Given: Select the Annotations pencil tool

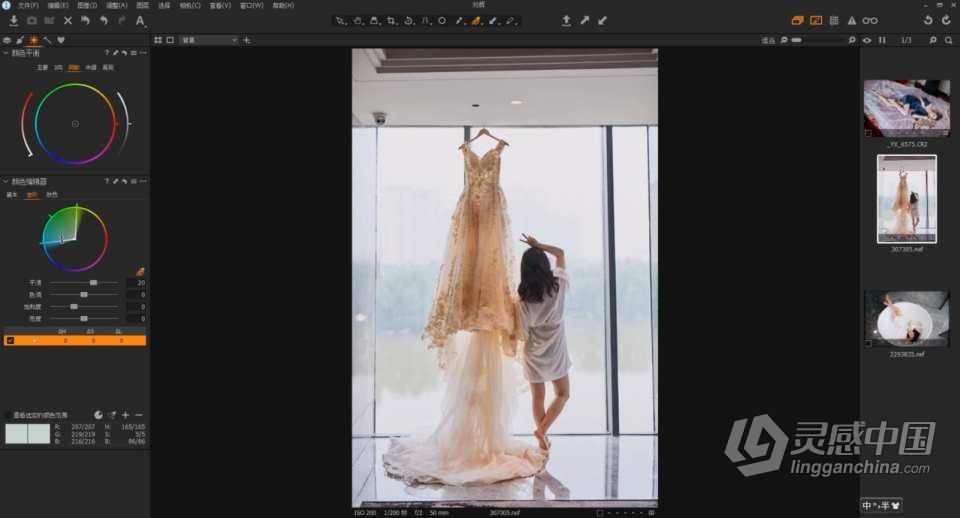Looking at the screenshot, I should tap(511, 21).
